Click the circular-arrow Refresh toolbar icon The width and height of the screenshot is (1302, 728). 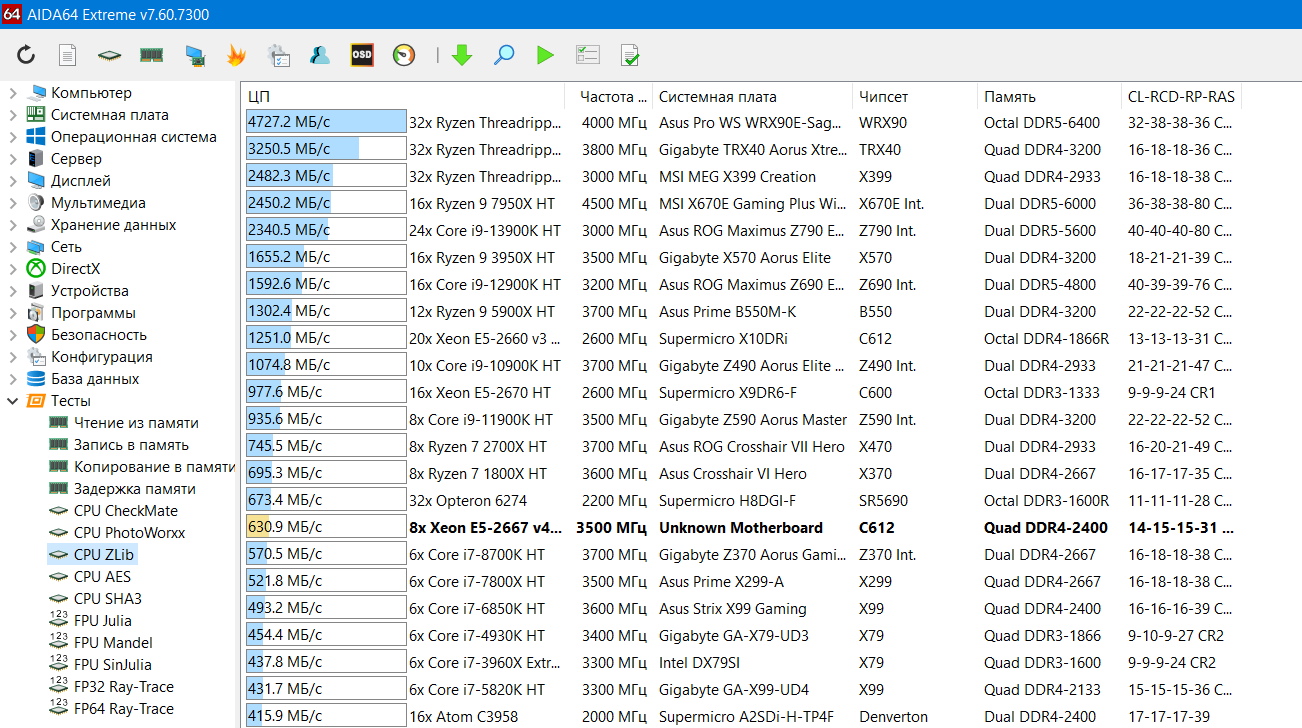coord(26,55)
